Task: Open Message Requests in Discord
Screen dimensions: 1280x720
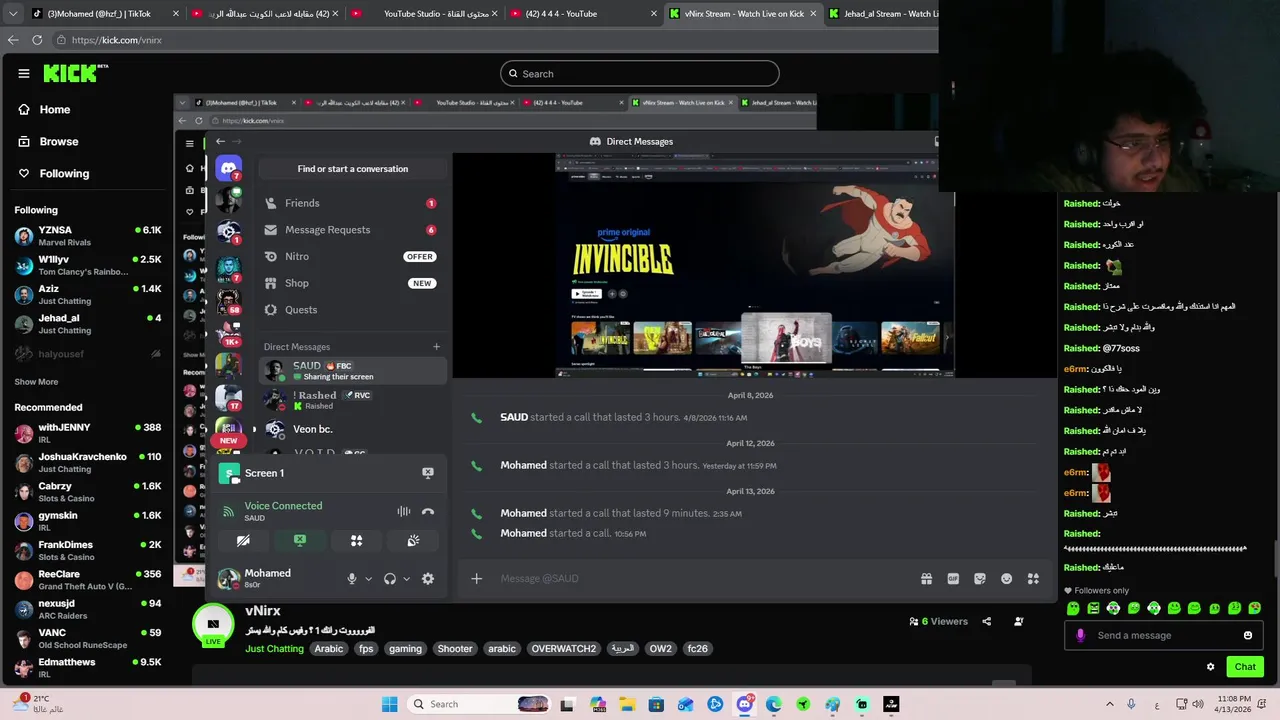Action: pos(351,230)
